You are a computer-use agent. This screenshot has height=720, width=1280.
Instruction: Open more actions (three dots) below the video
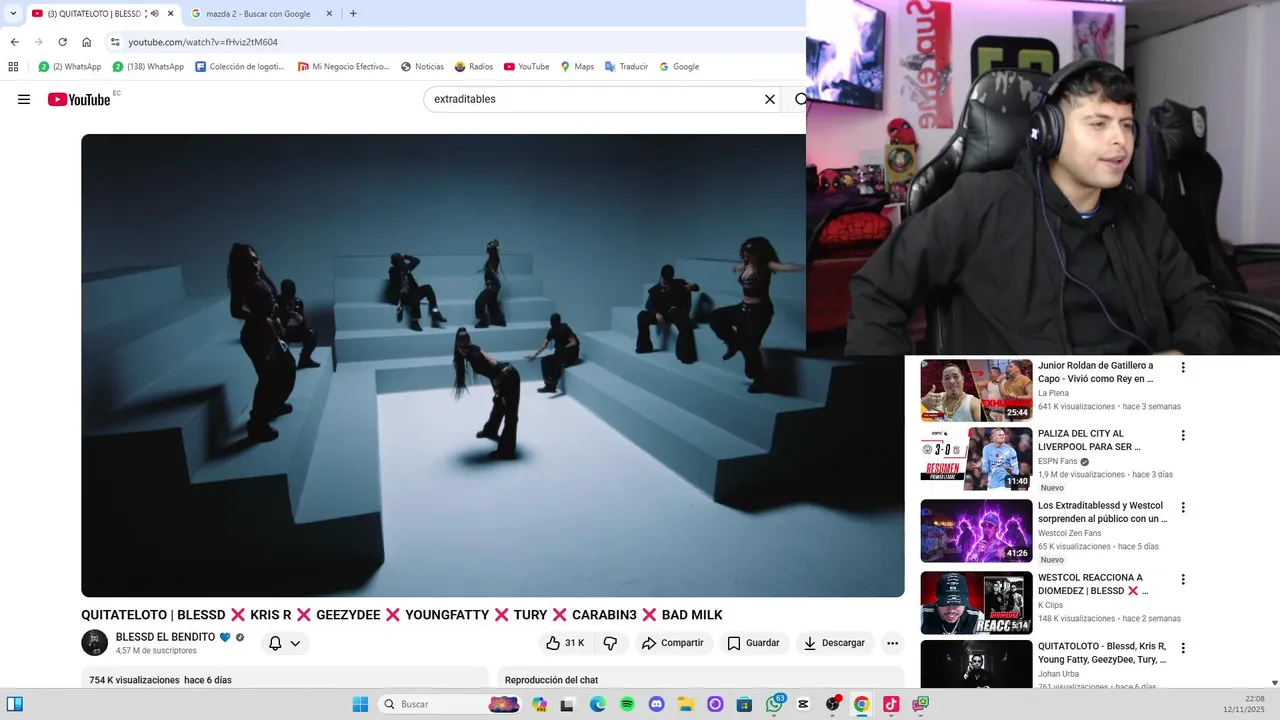893,643
